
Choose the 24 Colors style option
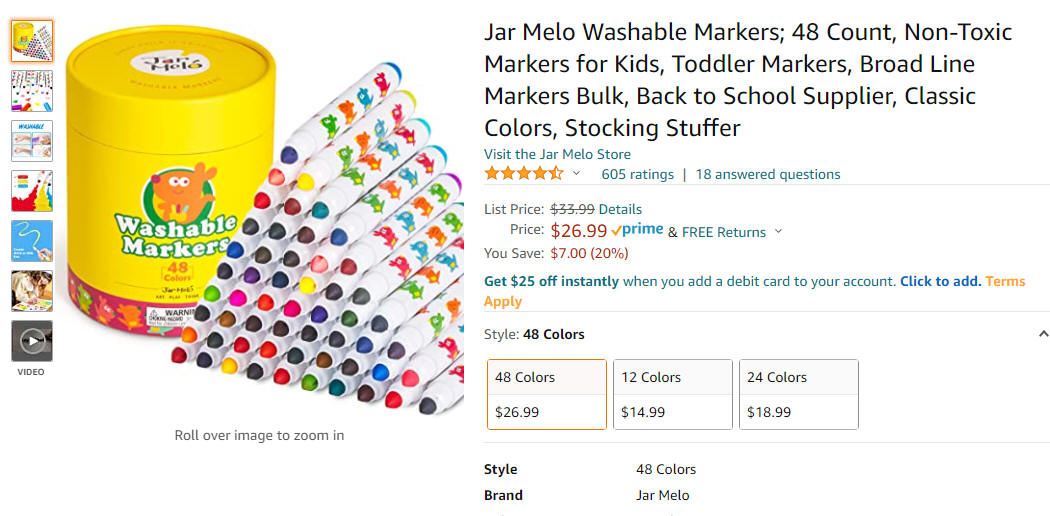tap(799, 395)
